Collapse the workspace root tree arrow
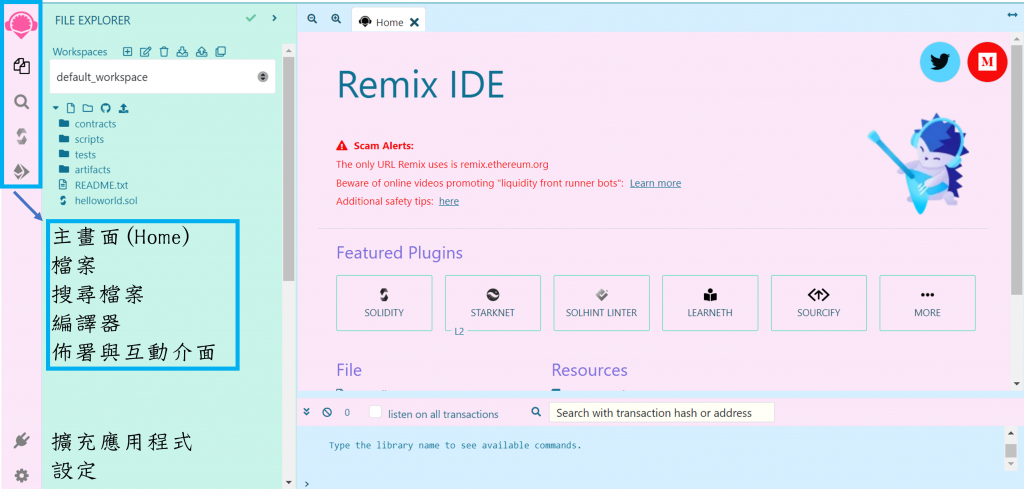This screenshot has width=1024, height=498. tap(56, 108)
